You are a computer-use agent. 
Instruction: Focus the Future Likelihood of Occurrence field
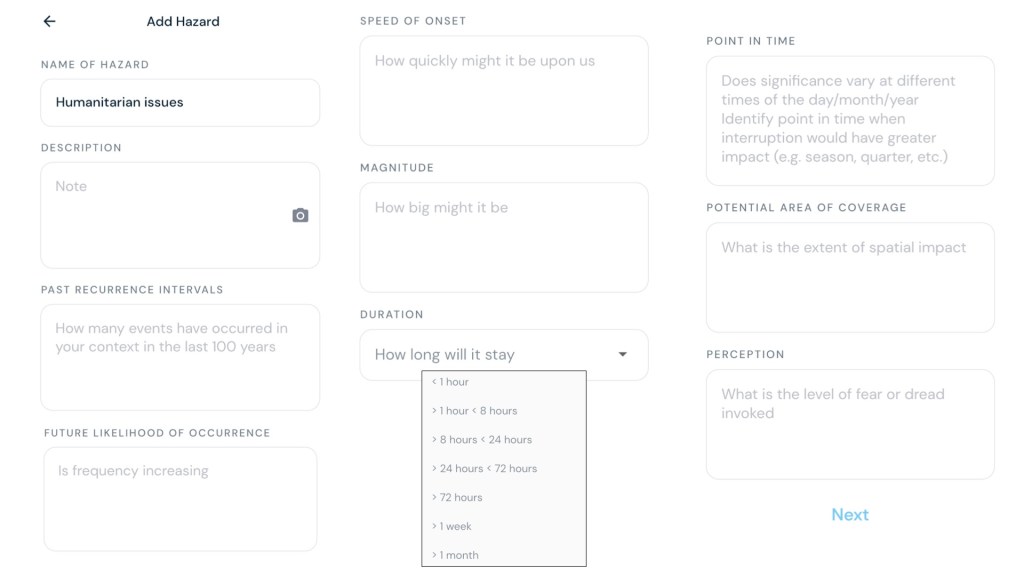(x=180, y=498)
